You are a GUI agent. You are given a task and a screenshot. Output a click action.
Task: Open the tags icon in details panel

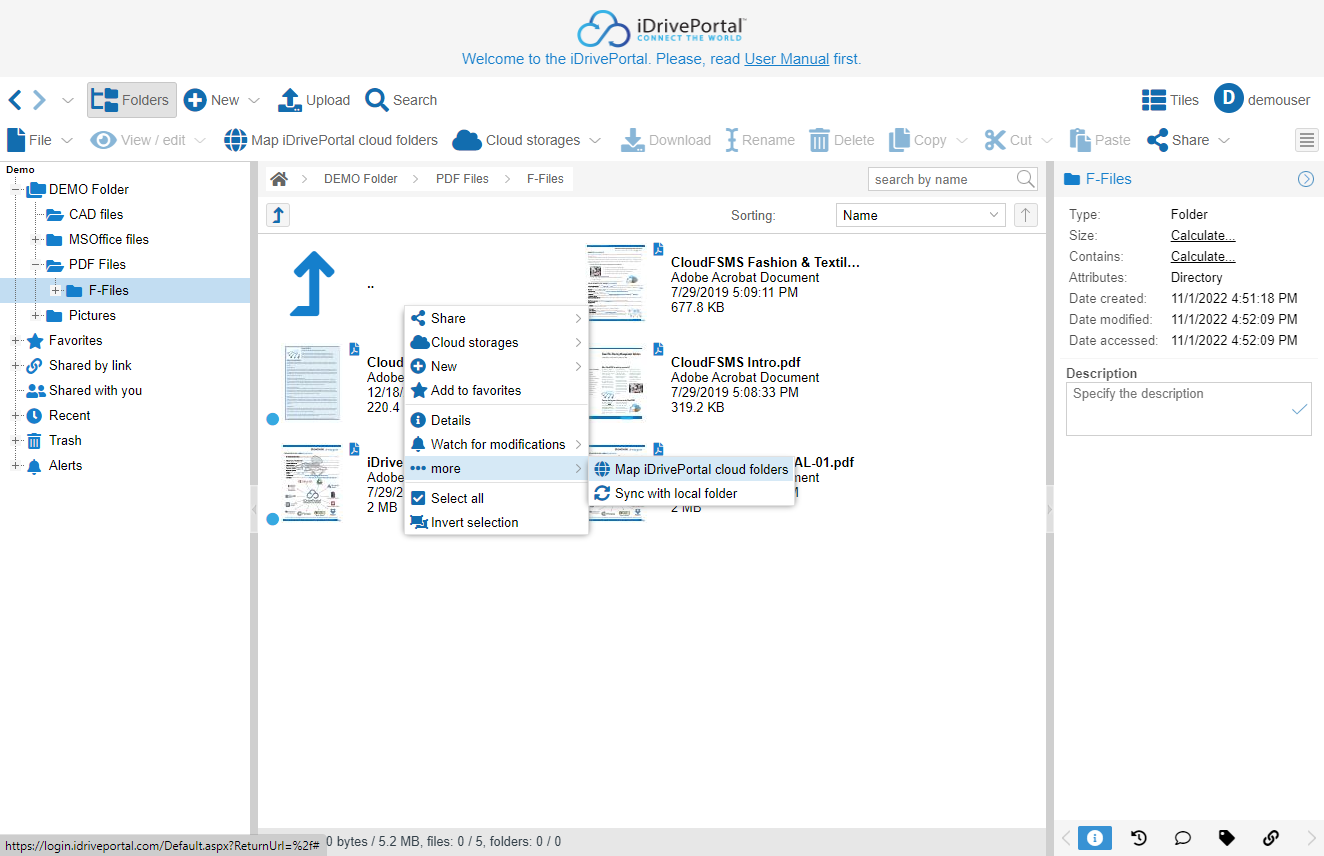[1226, 838]
